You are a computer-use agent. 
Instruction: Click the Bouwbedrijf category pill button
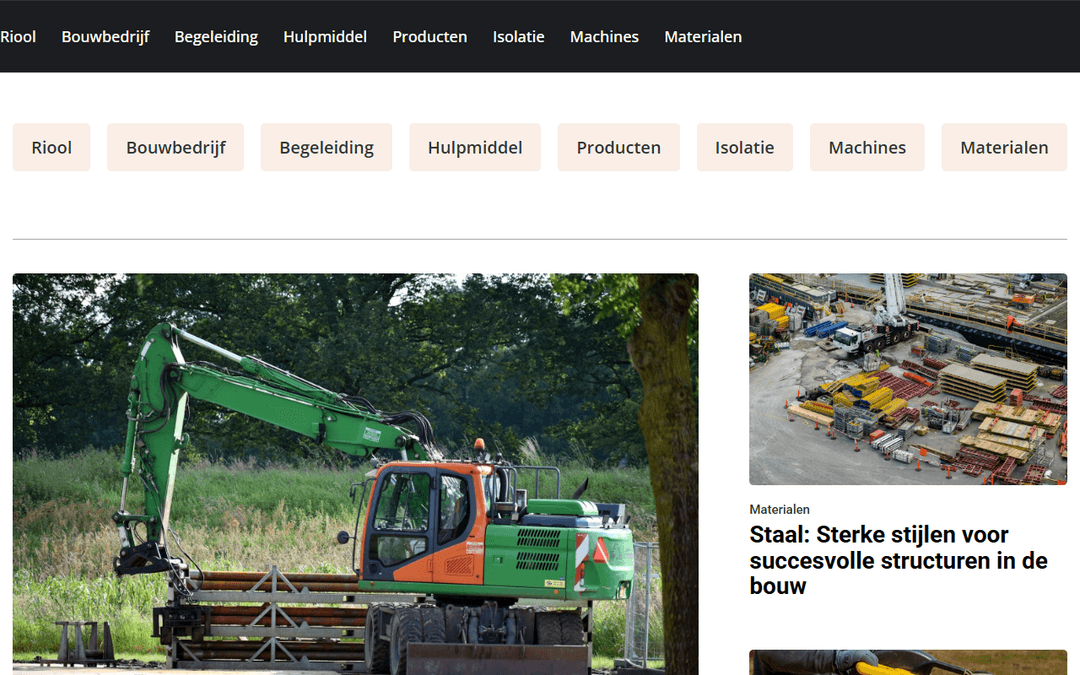click(x=176, y=147)
